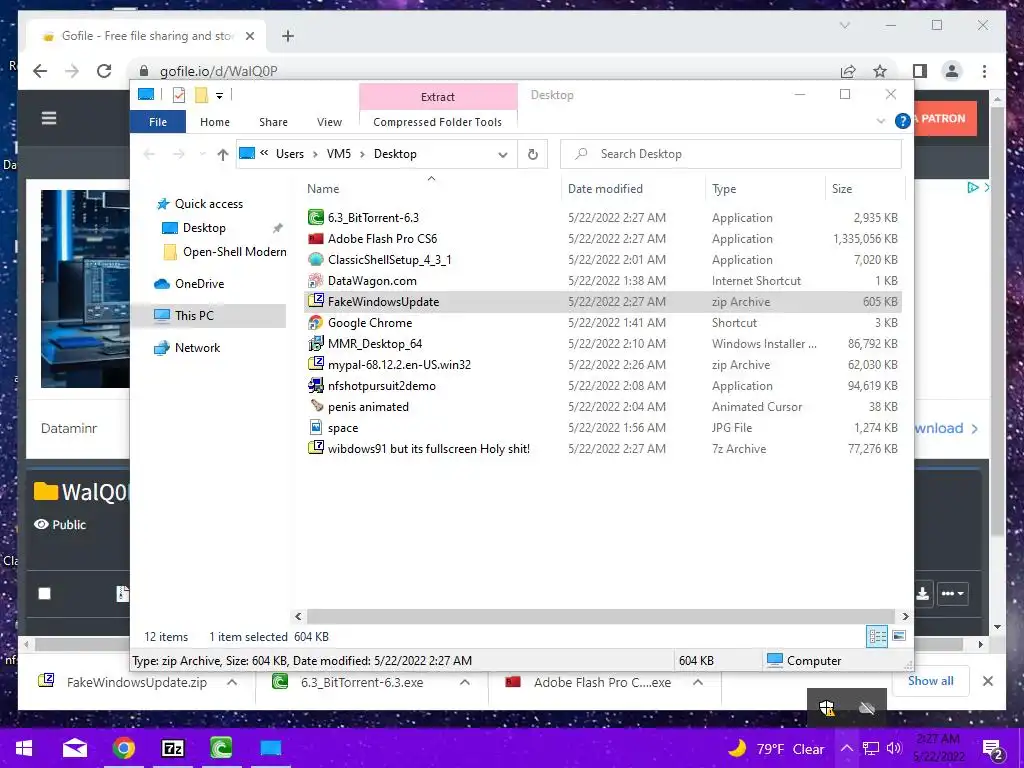This screenshot has height=768, width=1024.
Task: Open 7-Zip from the taskbar
Action: pyautogui.click(x=173, y=748)
